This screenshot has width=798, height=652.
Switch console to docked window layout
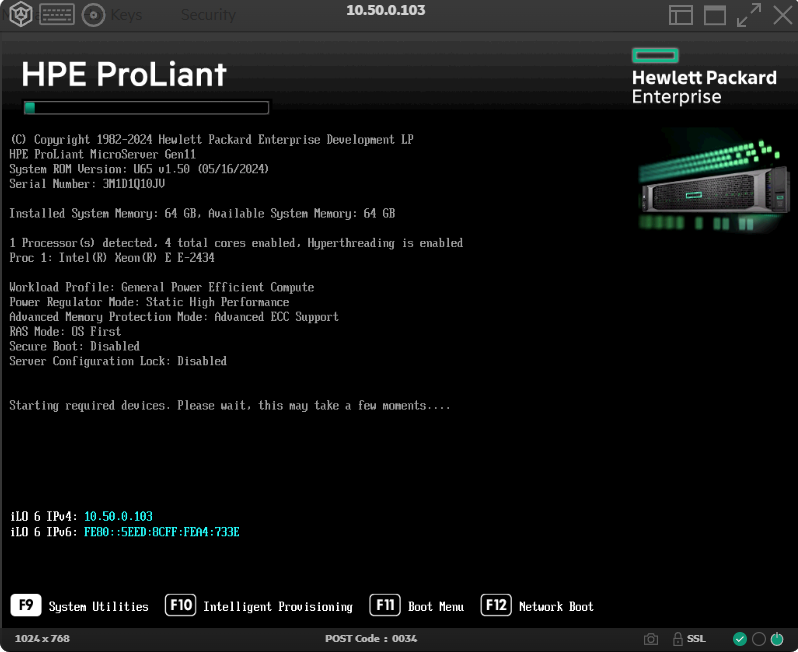[680, 15]
